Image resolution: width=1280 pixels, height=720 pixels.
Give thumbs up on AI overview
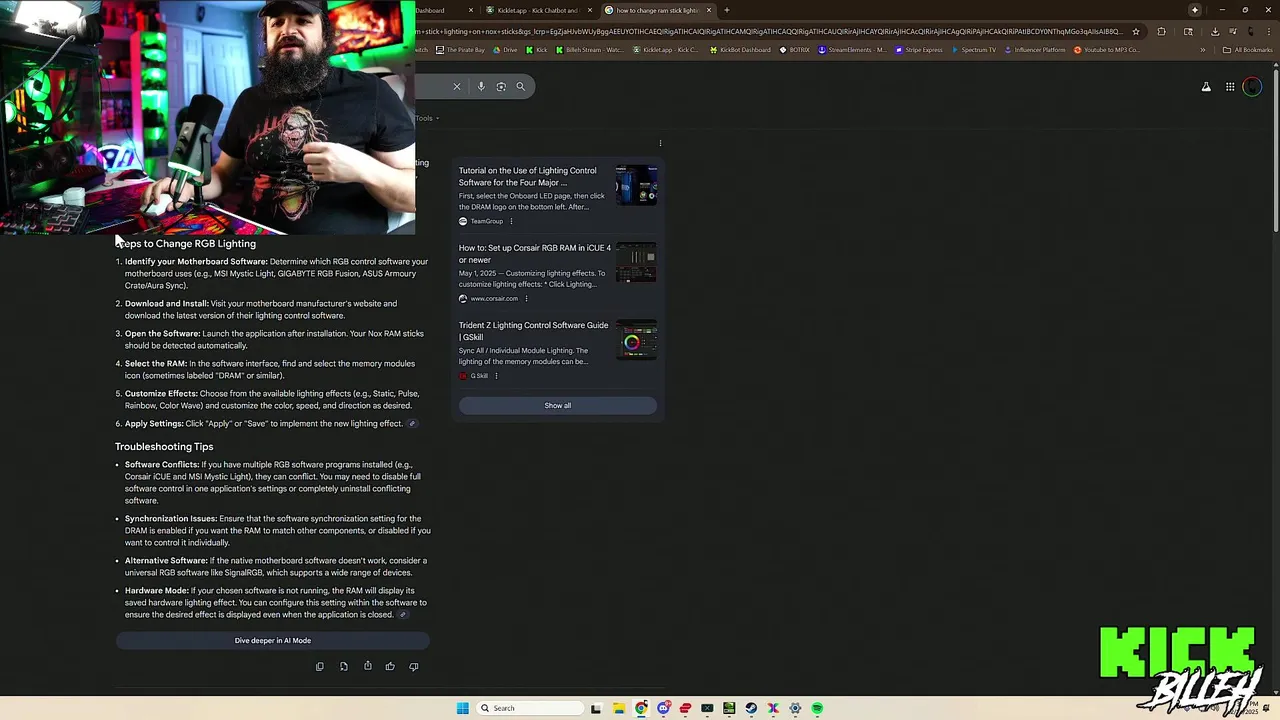coord(390,666)
